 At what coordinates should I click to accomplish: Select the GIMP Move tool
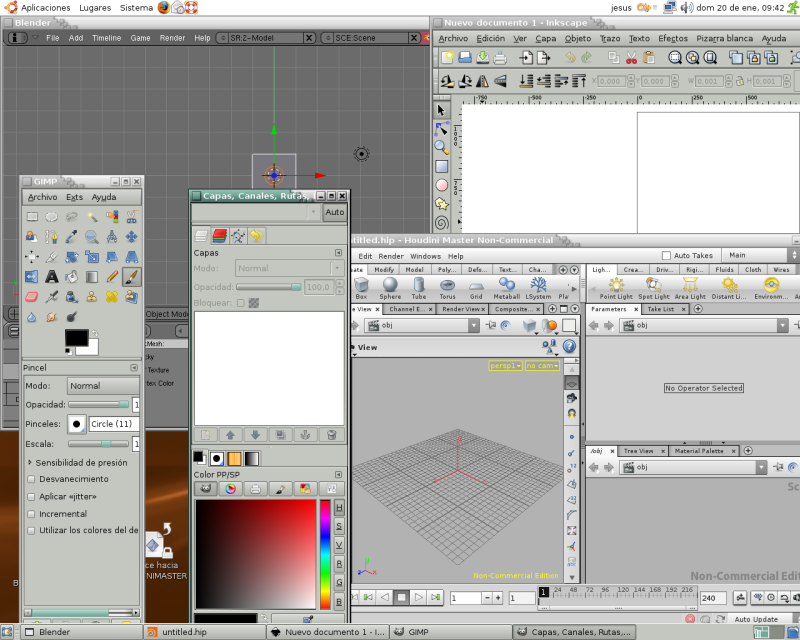click(x=132, y=237)
